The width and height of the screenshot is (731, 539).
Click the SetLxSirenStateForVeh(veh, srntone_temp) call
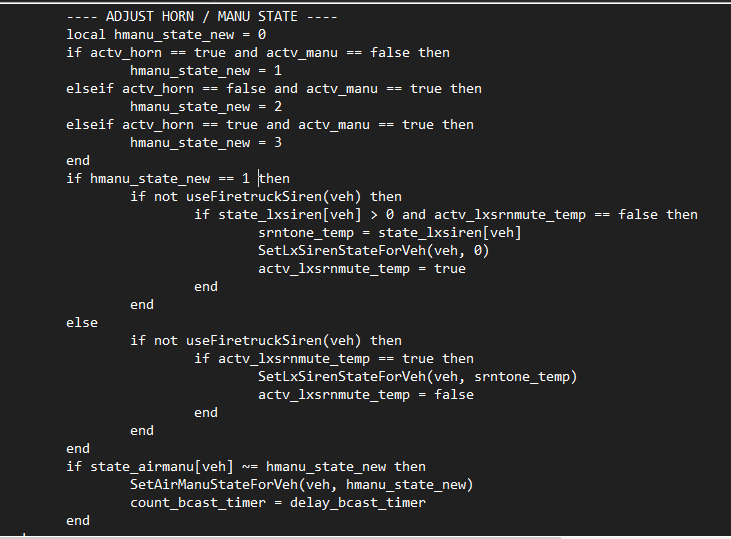pyautogui.click(x=417, y=376)
